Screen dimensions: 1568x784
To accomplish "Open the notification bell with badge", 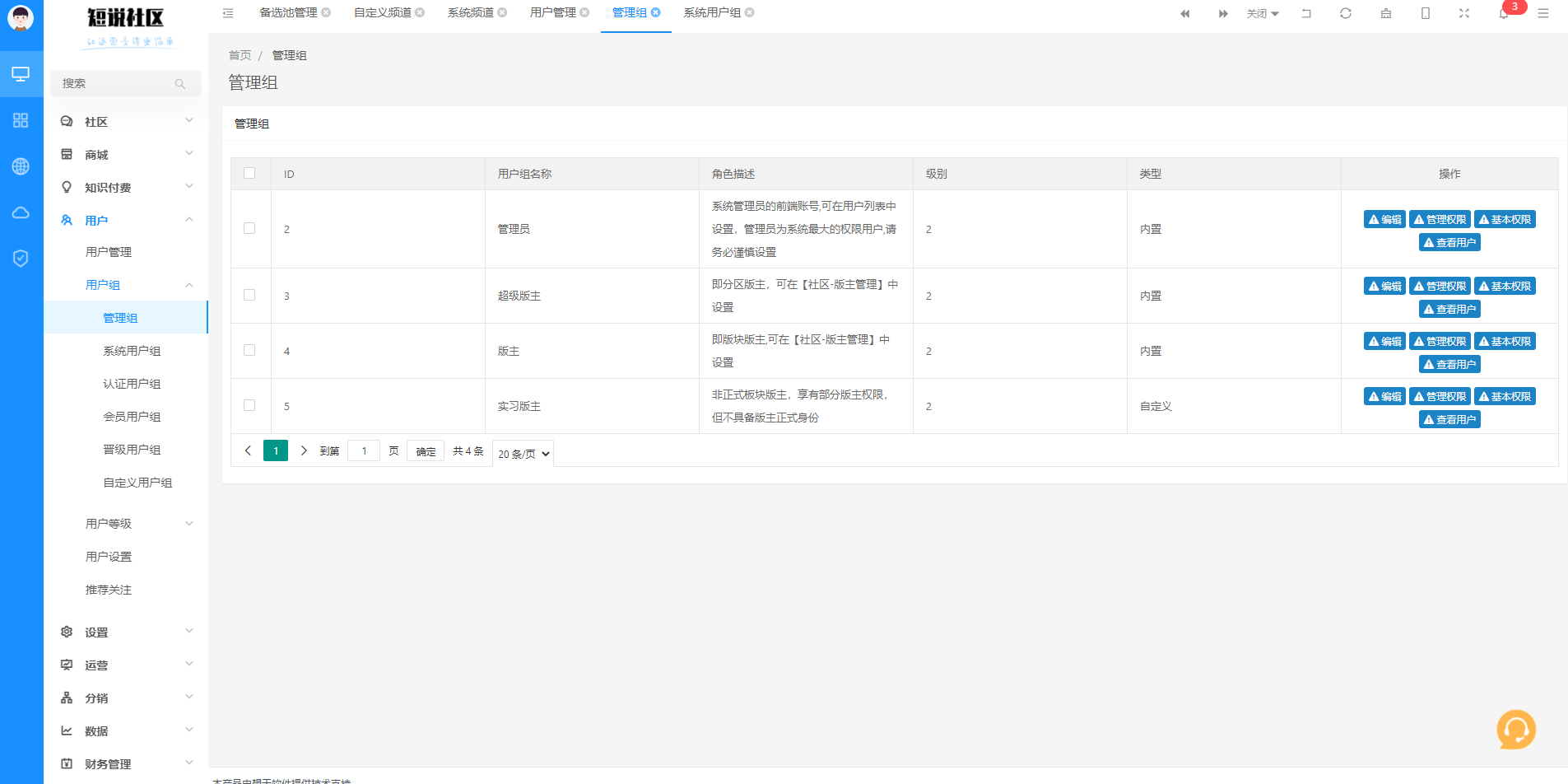I will point(1504,13).
